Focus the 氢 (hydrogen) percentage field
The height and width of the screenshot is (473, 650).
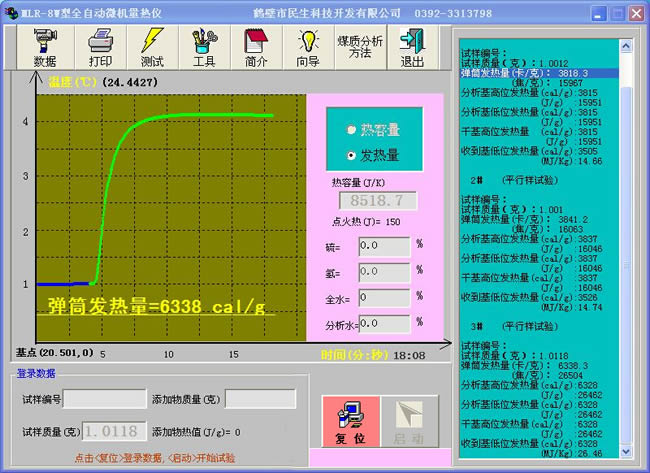385,272
